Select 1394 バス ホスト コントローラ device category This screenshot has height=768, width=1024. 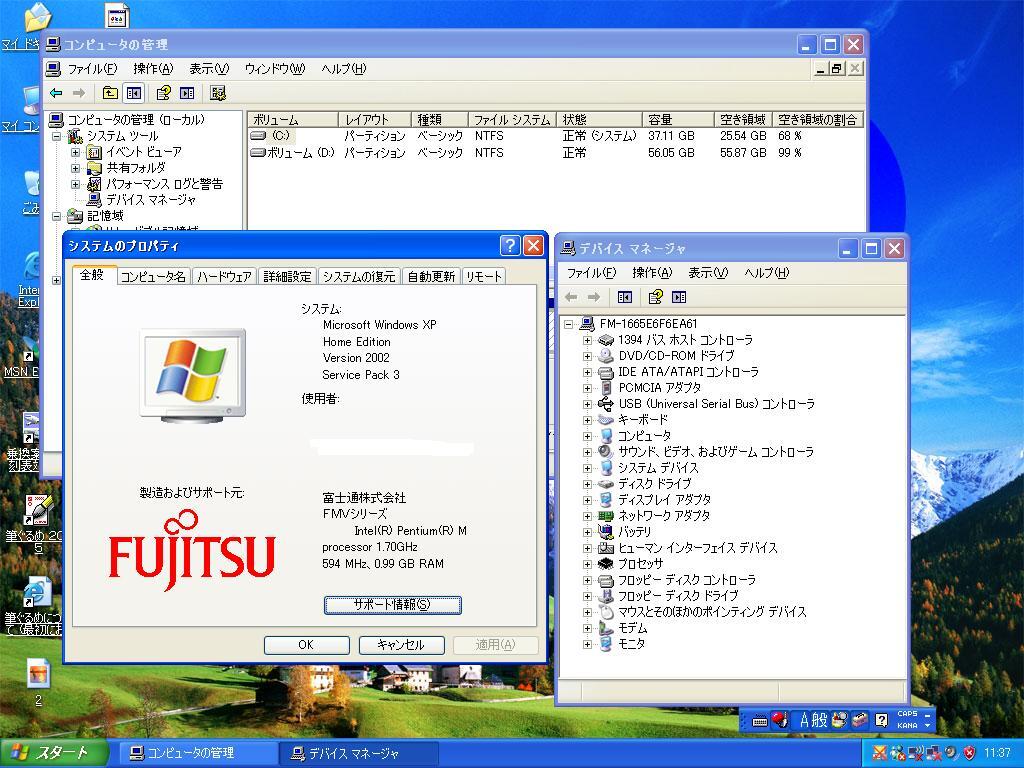point(685,340)
